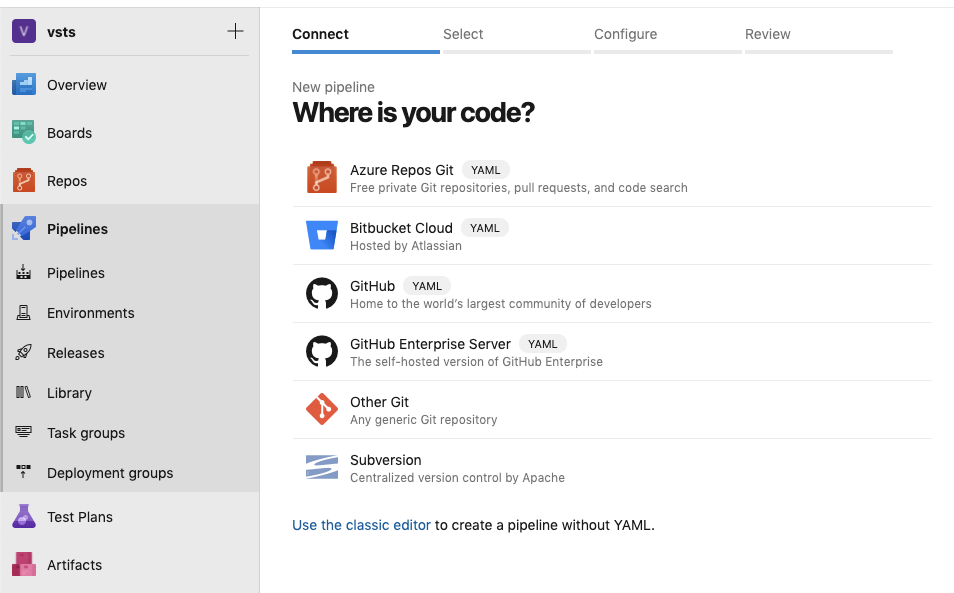Click the GitHub octocat icon
Screen dimensions: 954x593
pos(322,294)
